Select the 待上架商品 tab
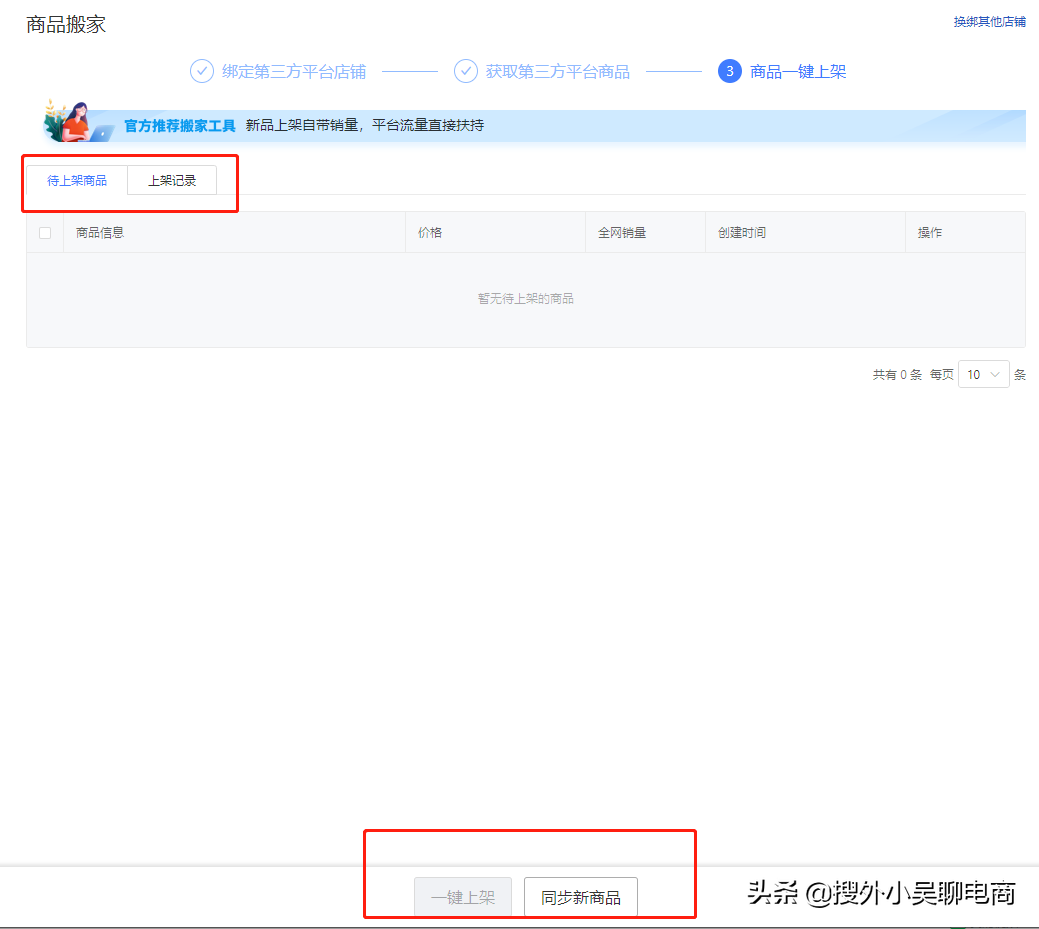This screenshot has width=1039, height=929. 79,180
